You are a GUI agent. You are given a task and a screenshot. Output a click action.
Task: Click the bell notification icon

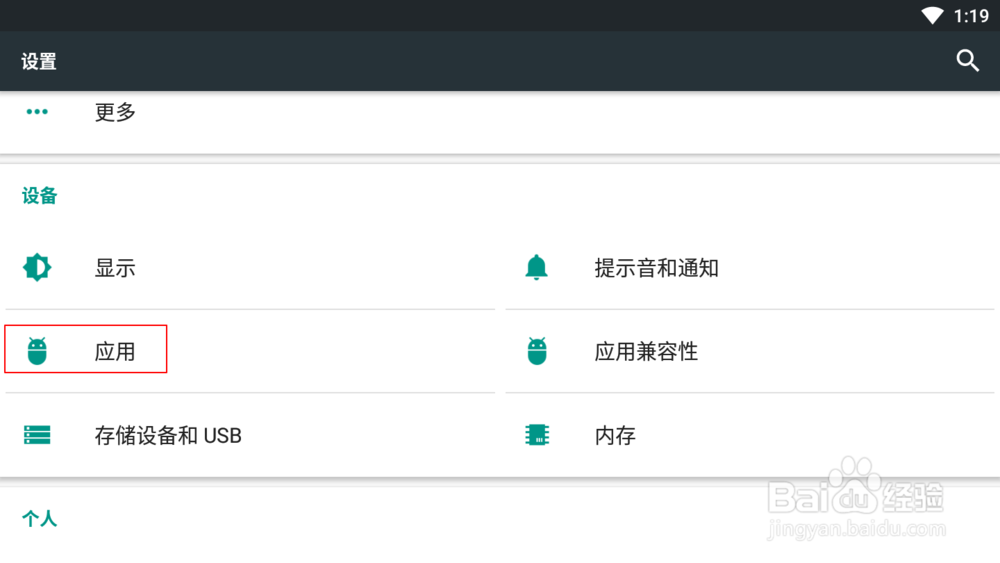[536, 267]
